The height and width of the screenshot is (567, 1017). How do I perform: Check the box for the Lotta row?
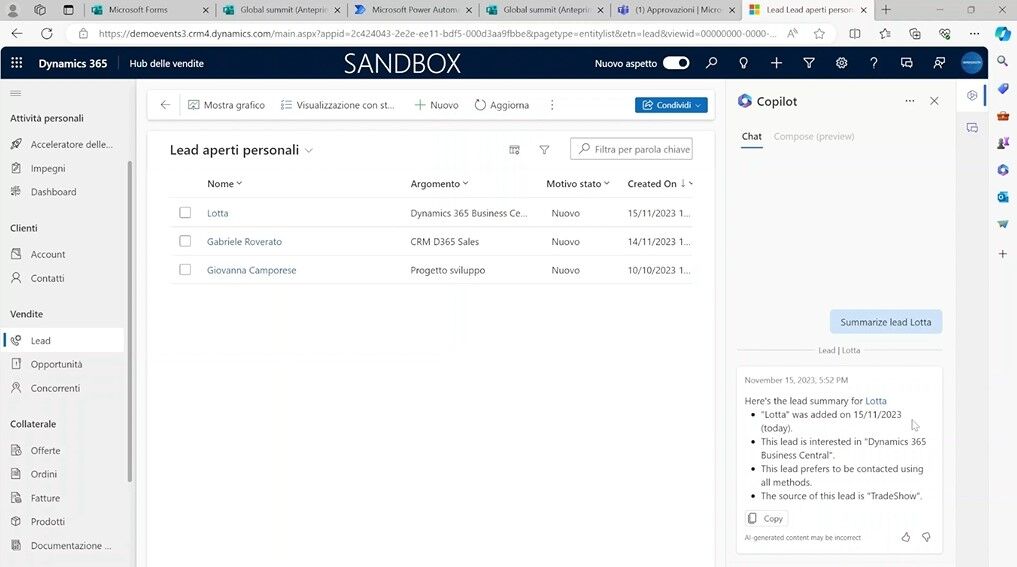pyautogui.click(x=185, y=213)
